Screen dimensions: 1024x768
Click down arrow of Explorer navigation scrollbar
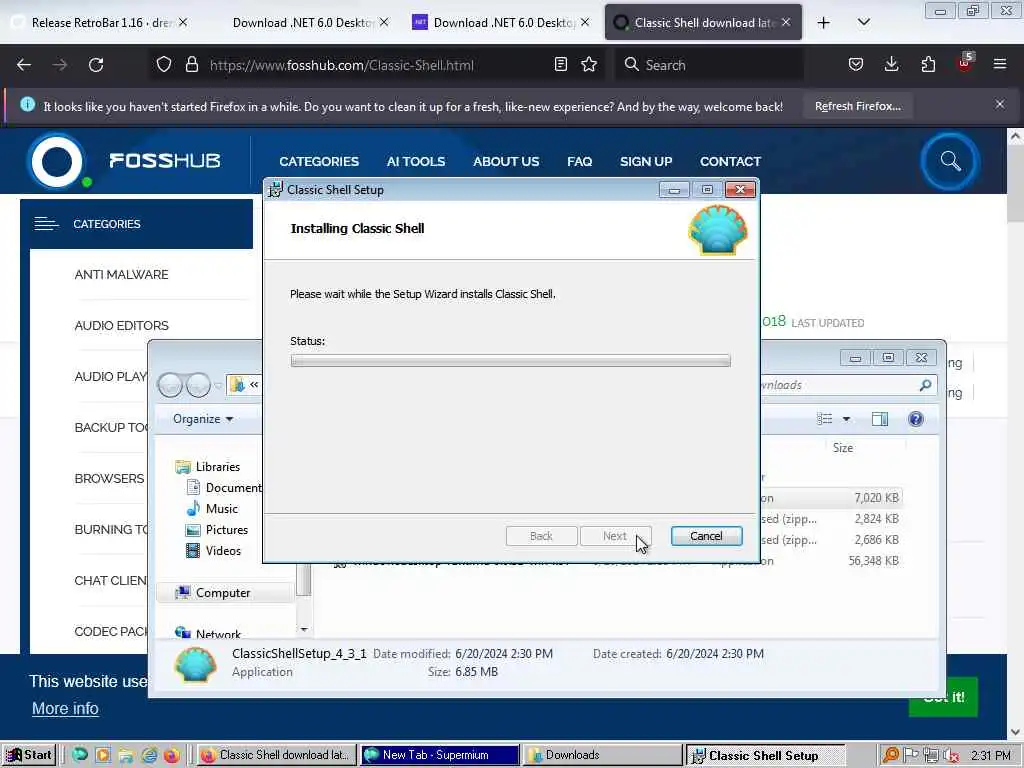304,630
